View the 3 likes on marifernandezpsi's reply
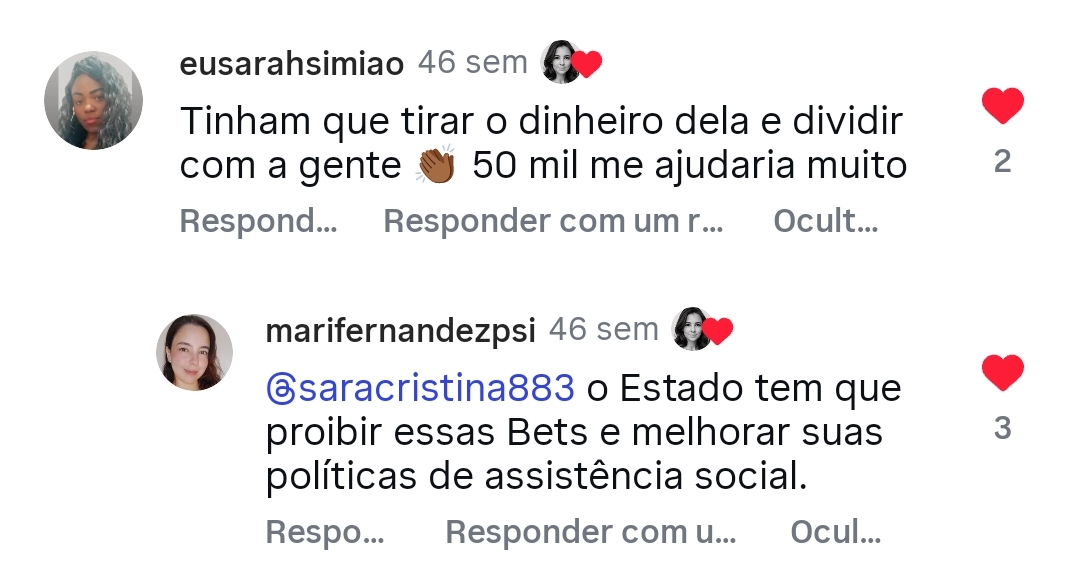The height and width of the screenshot is (571, 1080). click(1002, 429)
